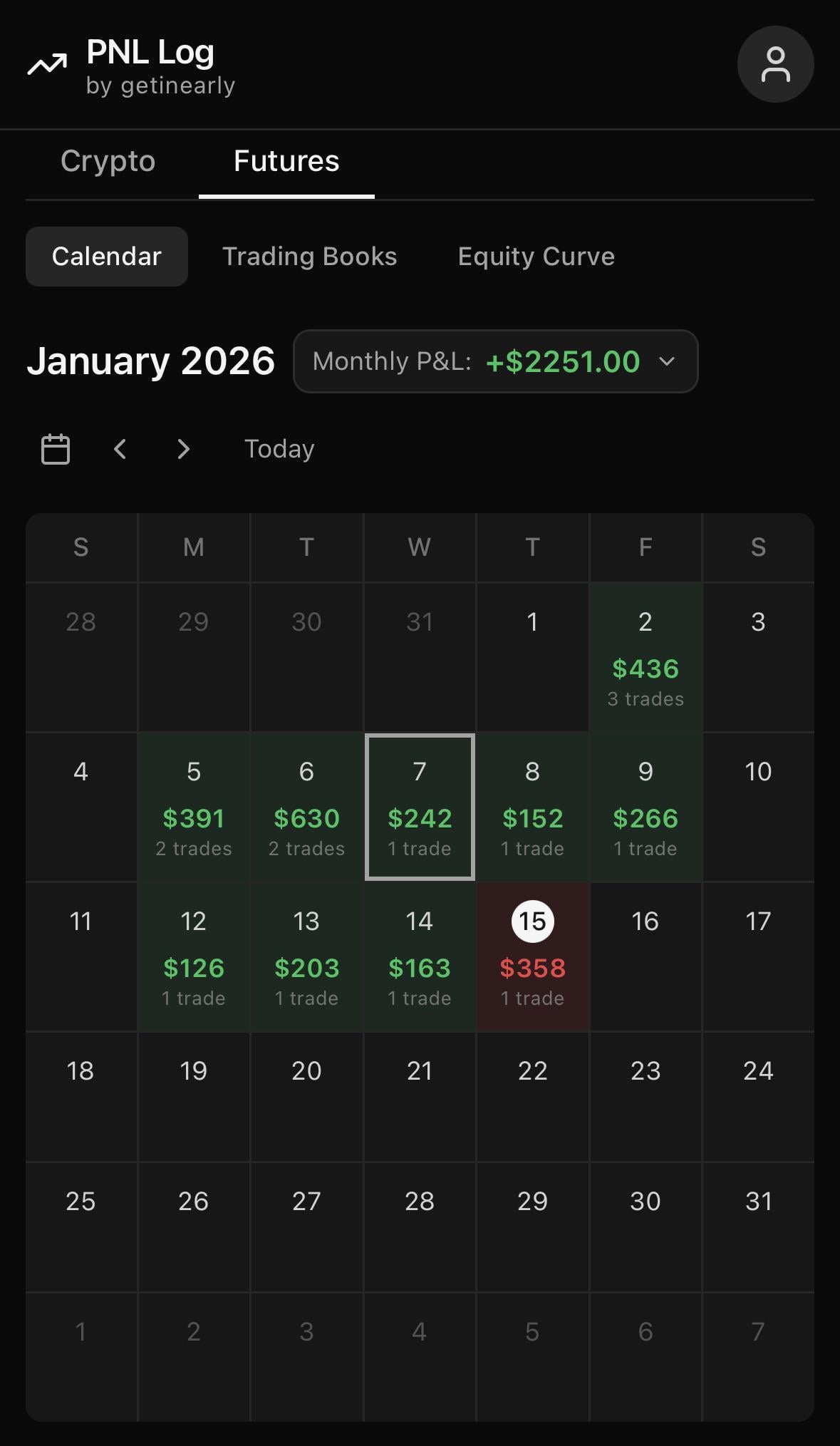Open the Equity Curve view

coord(536,257)
